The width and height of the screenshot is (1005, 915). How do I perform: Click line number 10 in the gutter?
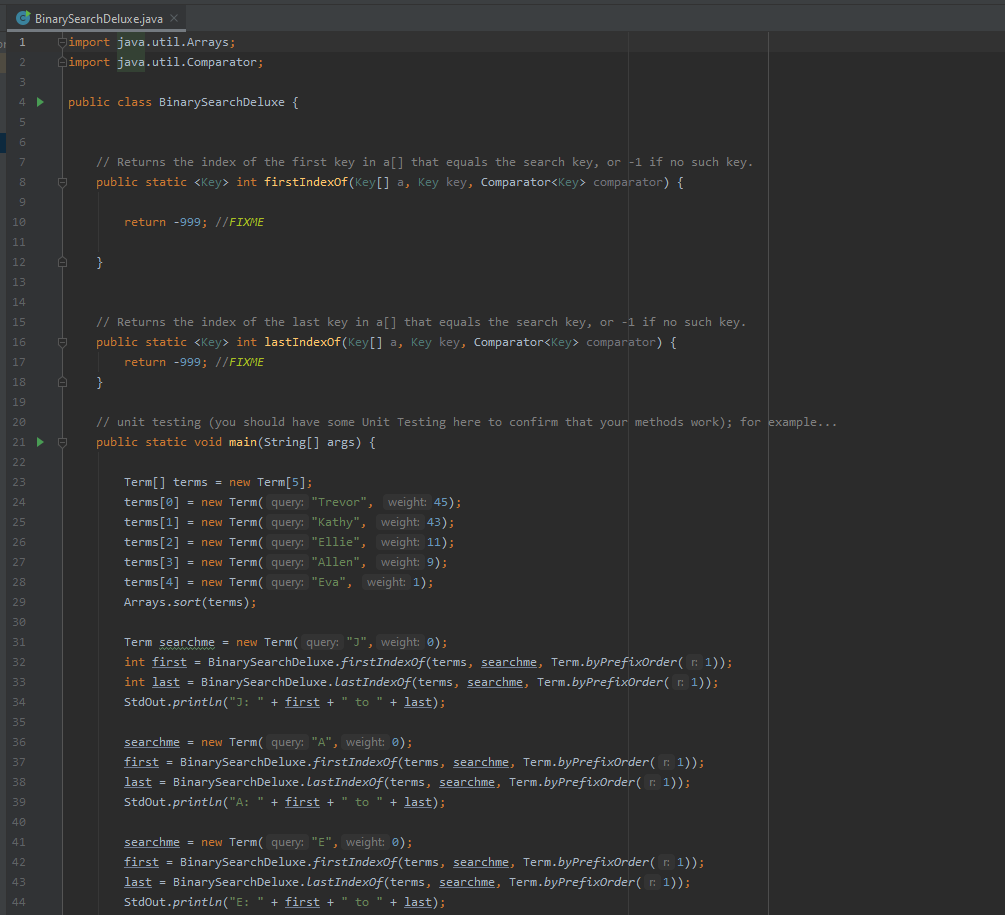click(x=20, y=222)
